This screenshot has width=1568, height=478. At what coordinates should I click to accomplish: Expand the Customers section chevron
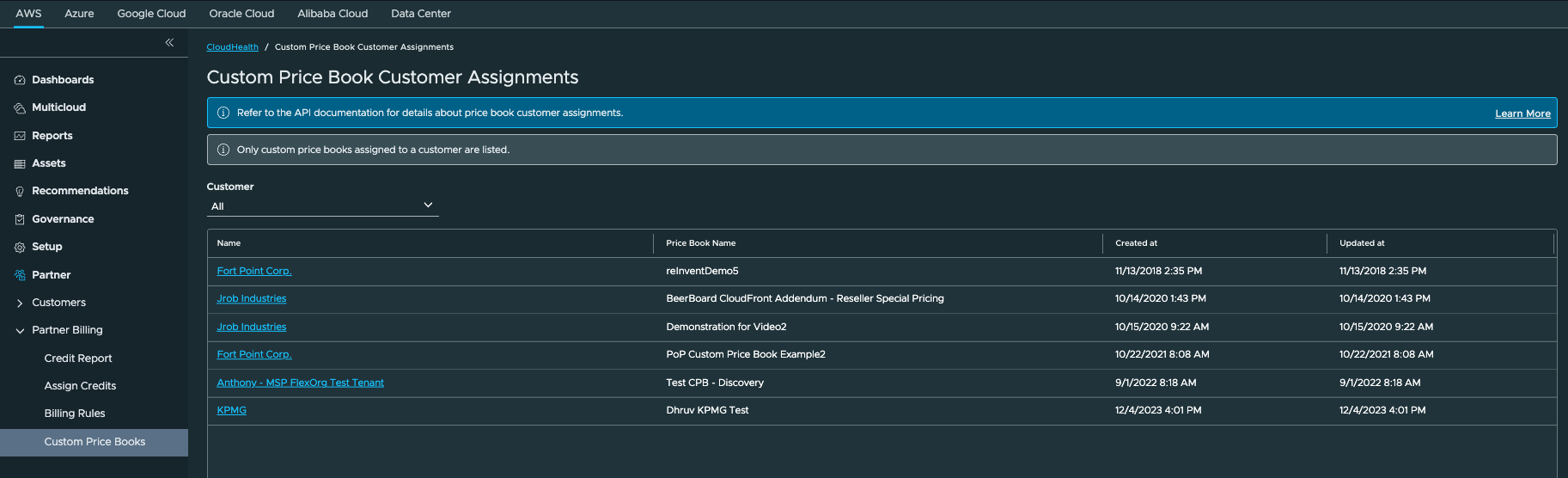tap(20, 303)
